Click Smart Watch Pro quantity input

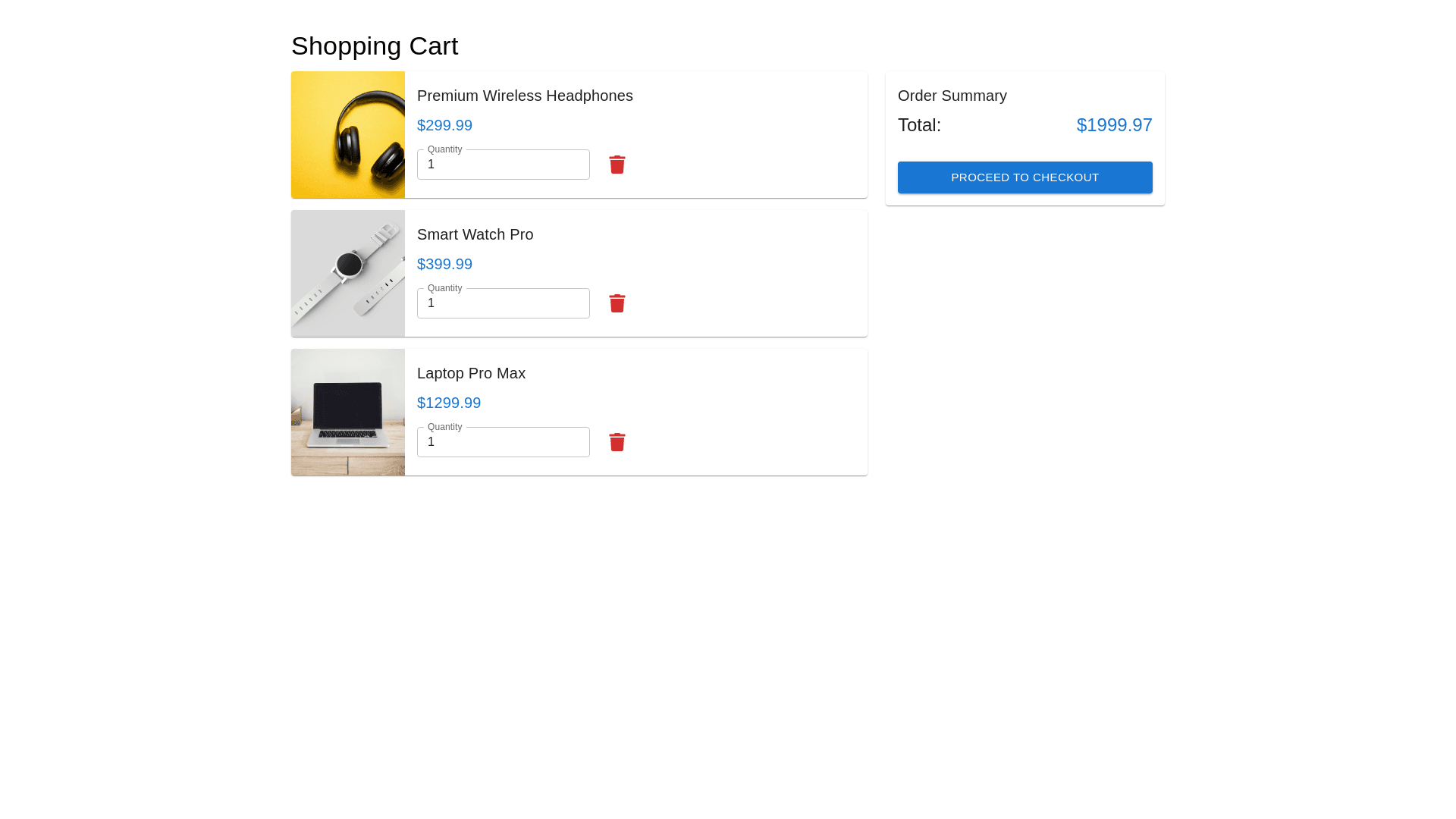(503, 303)
